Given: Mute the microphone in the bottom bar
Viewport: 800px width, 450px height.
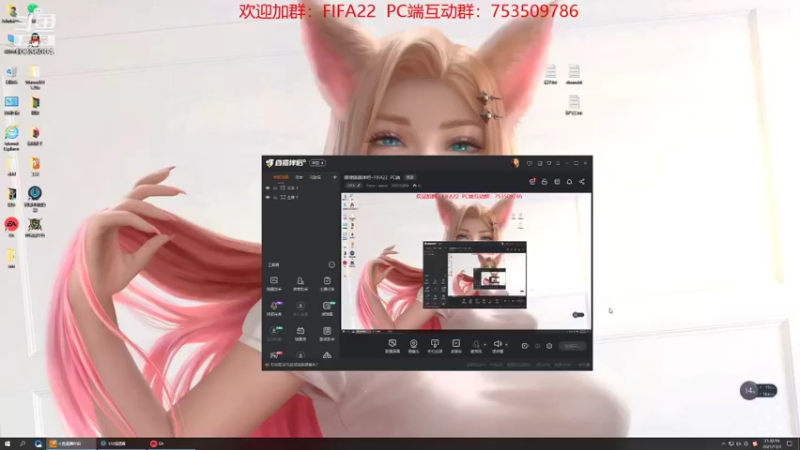Looking at the screenshot, I should pos(476,345).
